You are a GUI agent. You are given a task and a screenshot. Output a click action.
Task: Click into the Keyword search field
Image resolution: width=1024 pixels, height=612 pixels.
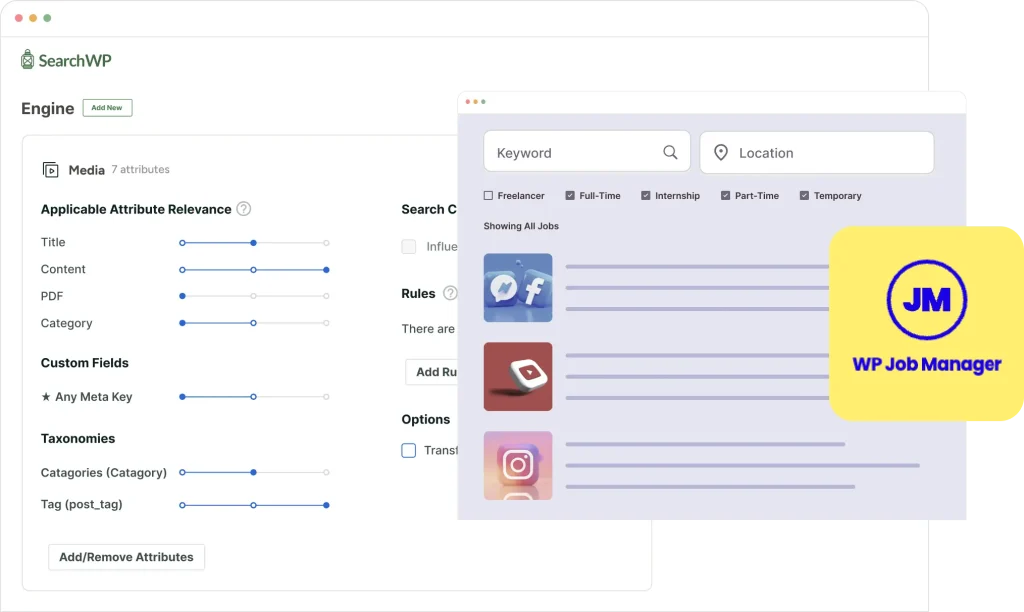click(586, 152)
